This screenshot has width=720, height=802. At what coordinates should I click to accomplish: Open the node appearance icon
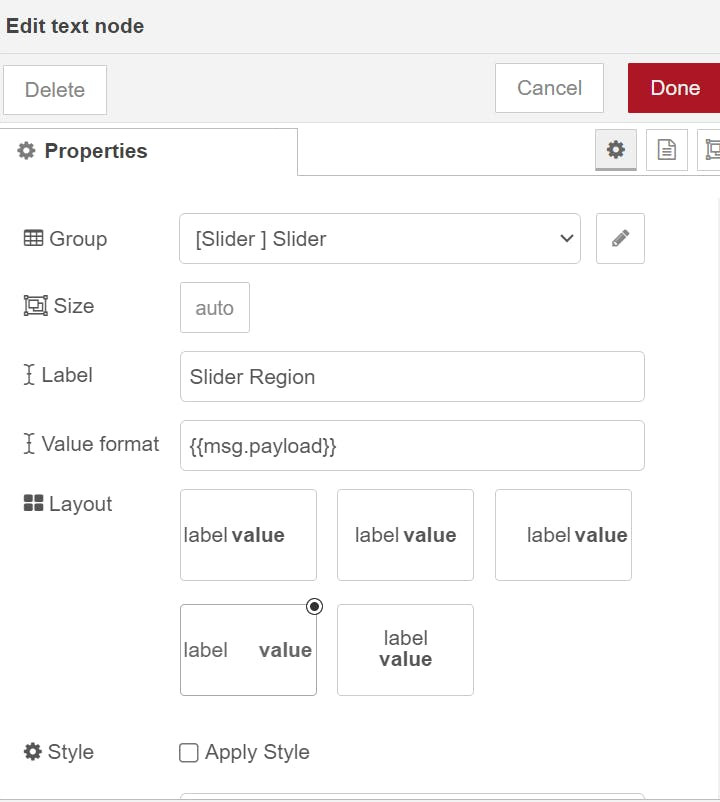(711, 150)
